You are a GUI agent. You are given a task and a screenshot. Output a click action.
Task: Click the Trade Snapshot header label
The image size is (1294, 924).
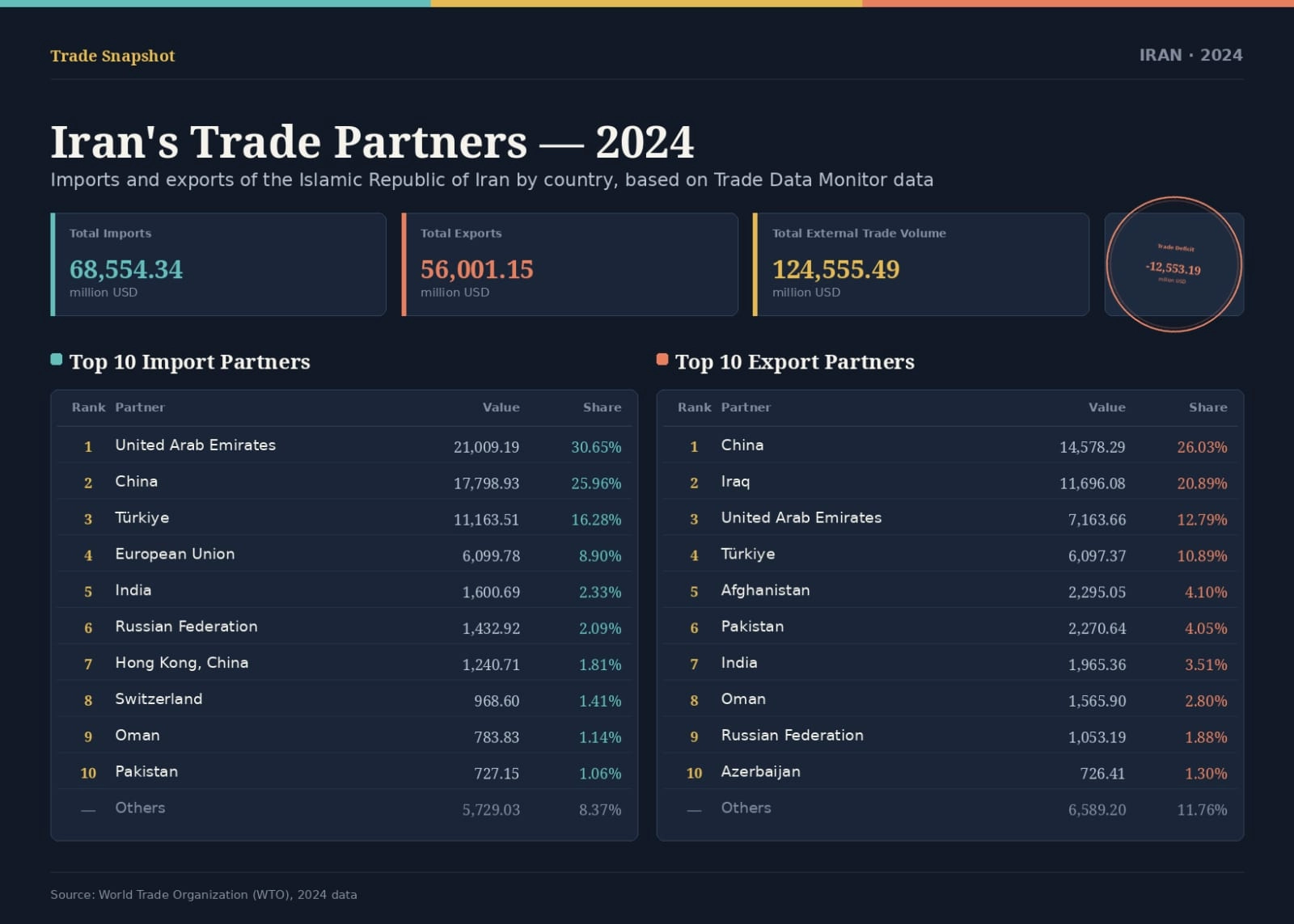coord(112,56)
